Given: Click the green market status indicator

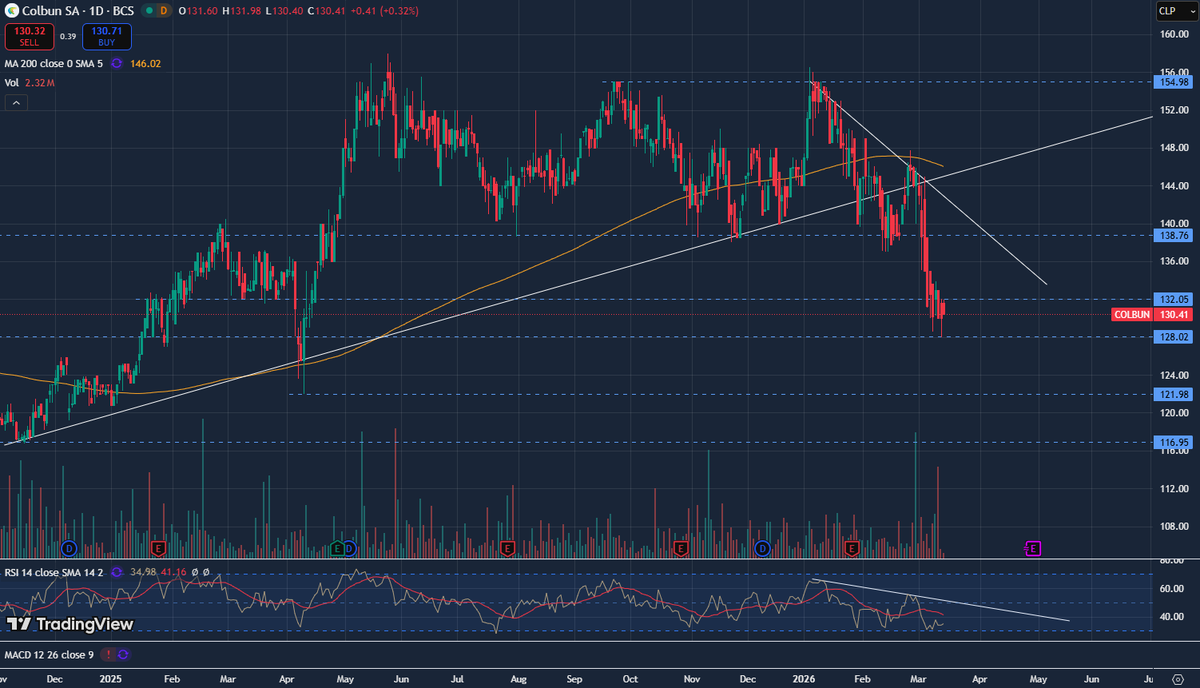Looking at the screenshot, I should 148,10.
